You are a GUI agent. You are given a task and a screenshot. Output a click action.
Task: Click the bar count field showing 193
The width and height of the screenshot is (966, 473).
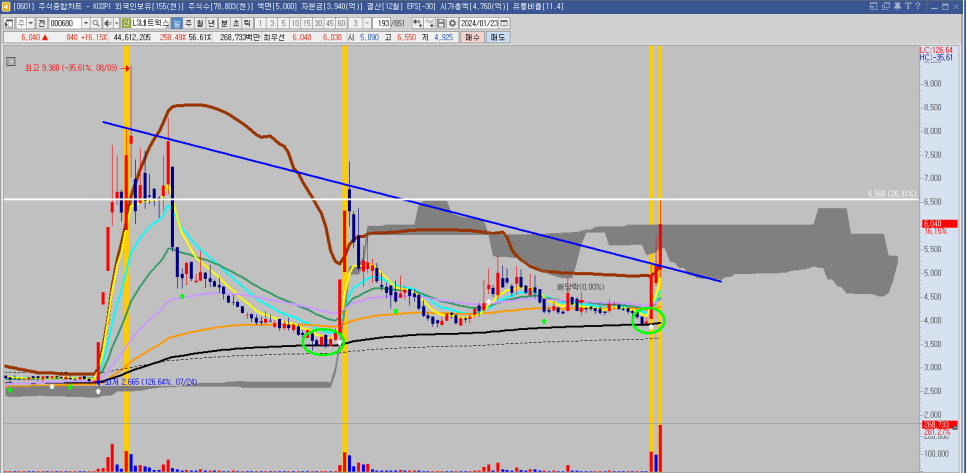coord(381,23)
